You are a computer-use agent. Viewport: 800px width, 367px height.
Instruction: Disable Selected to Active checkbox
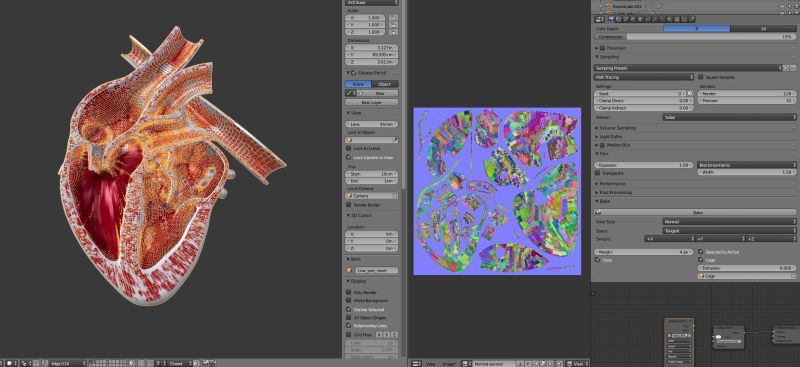[x=701, y=252]
